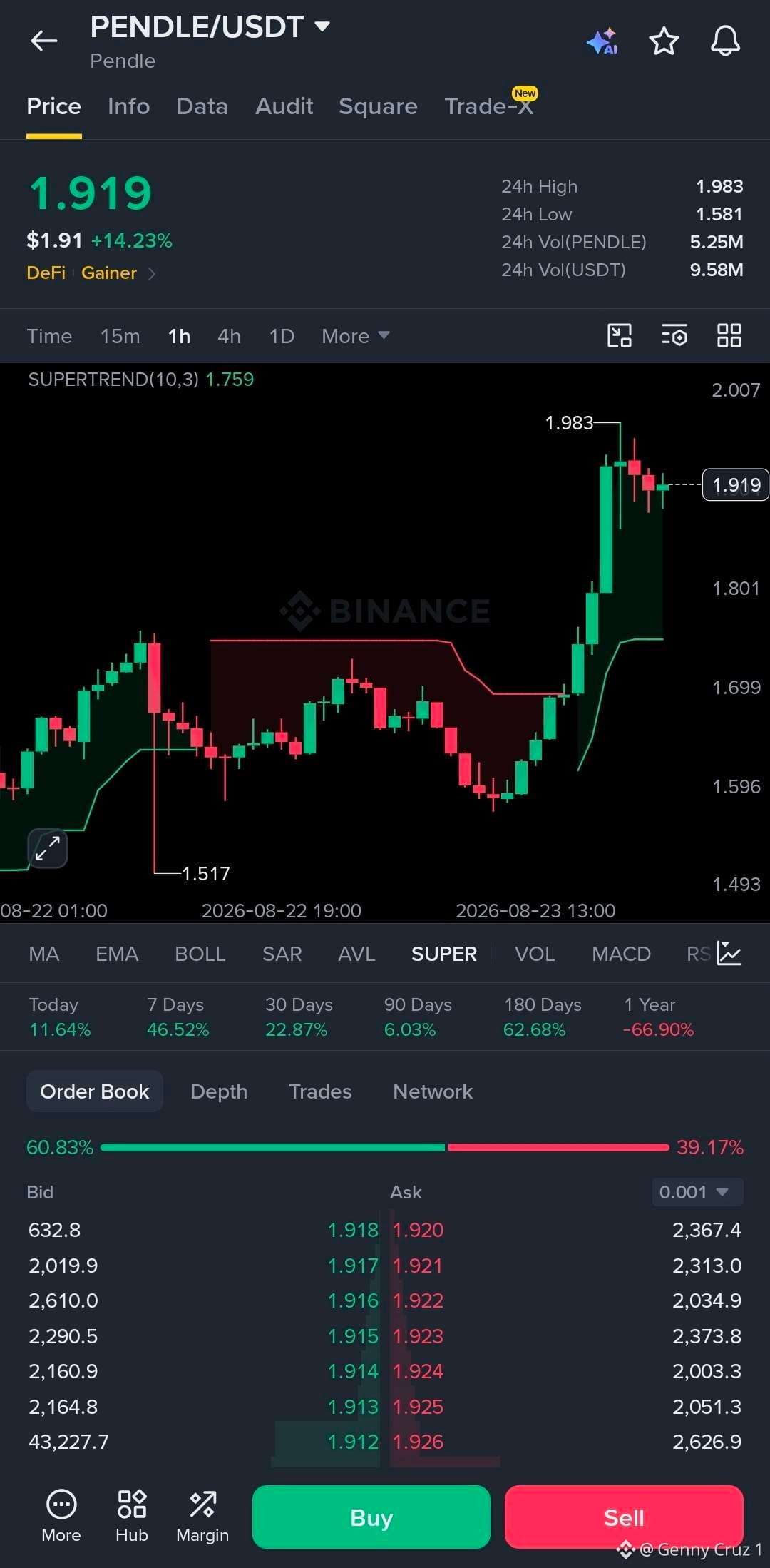Open the Margin trading icon

(202, 1517)
